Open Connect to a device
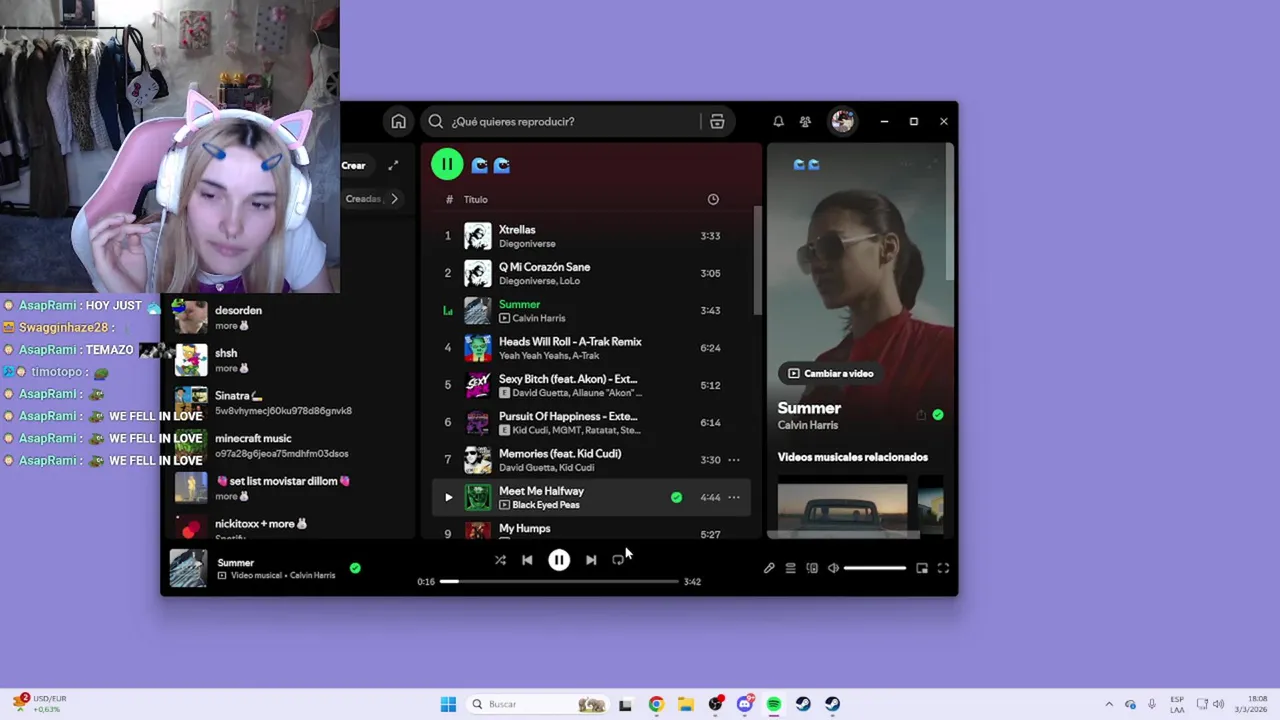Screen dimensions: 1280x720 coord(812,568)
